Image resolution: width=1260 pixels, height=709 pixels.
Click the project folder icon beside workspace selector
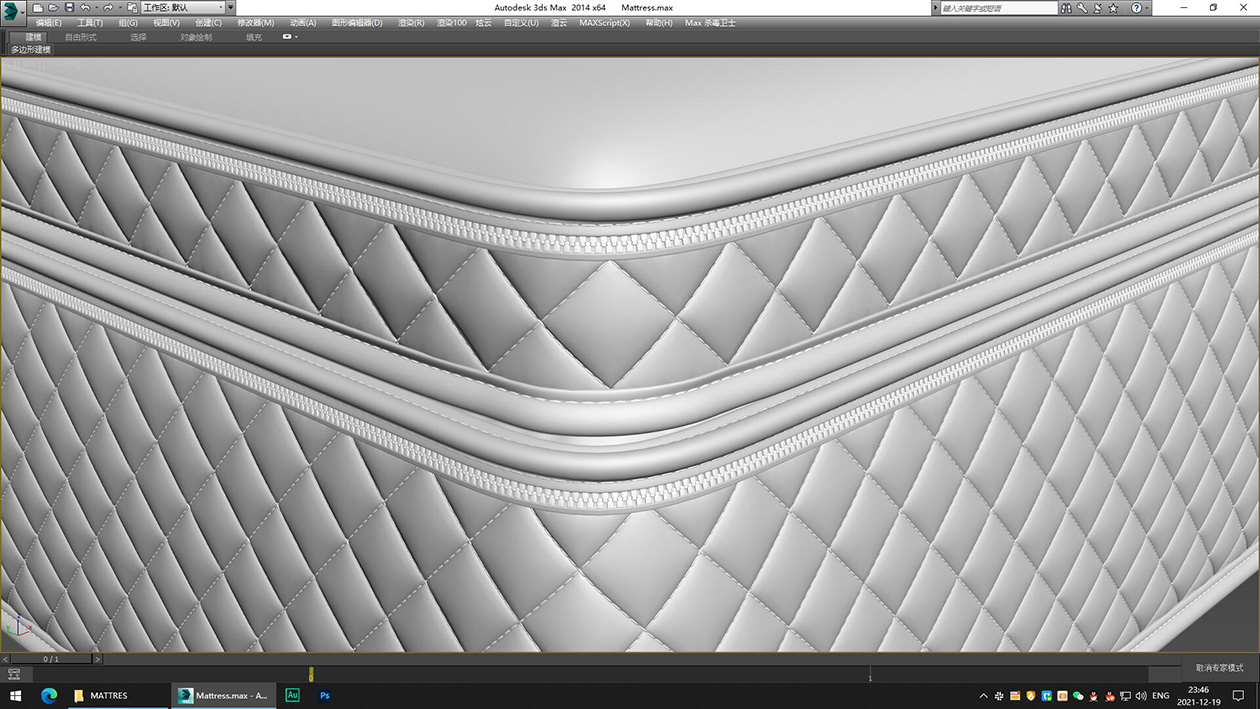(x=132, y=8)
